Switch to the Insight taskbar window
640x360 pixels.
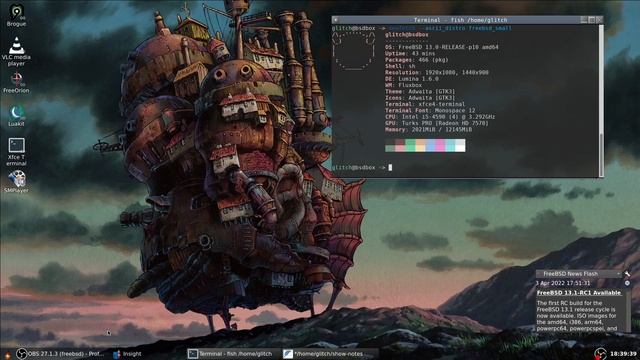click(127, 354)
